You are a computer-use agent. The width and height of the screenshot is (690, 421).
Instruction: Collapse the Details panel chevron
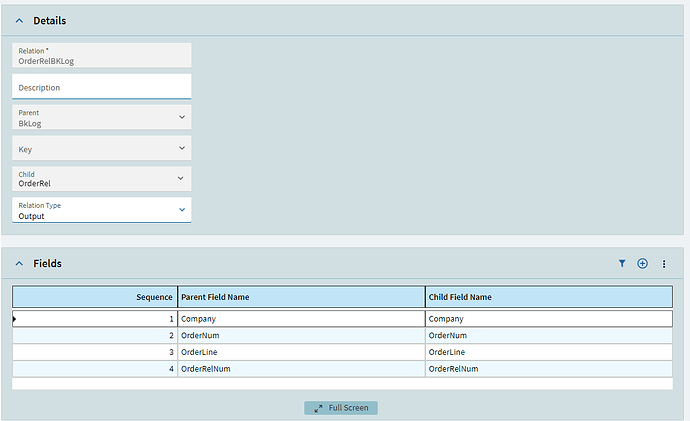click(x=19, y=21)
